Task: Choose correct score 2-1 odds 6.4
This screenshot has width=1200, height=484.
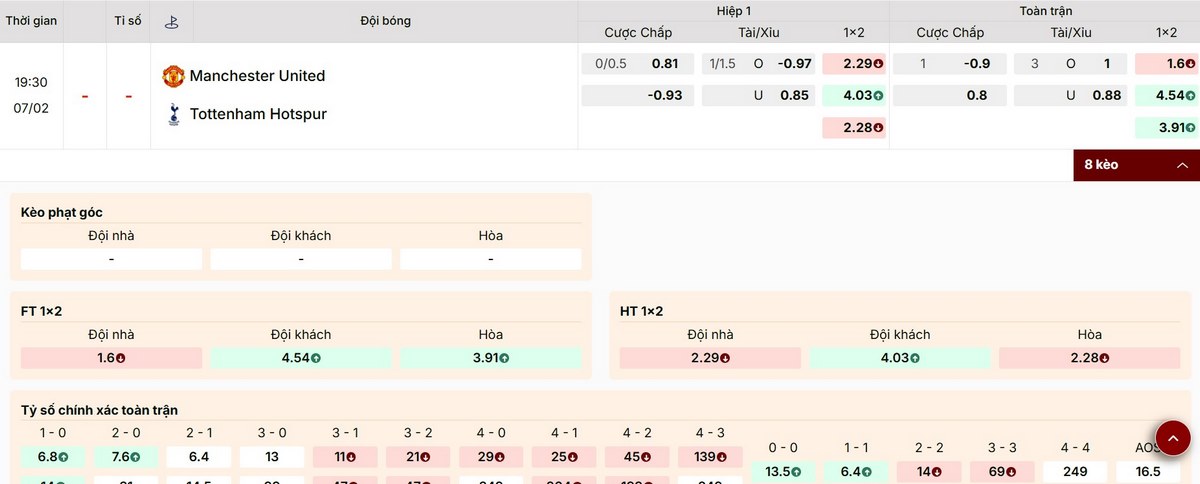Action: tap(199, 457)
